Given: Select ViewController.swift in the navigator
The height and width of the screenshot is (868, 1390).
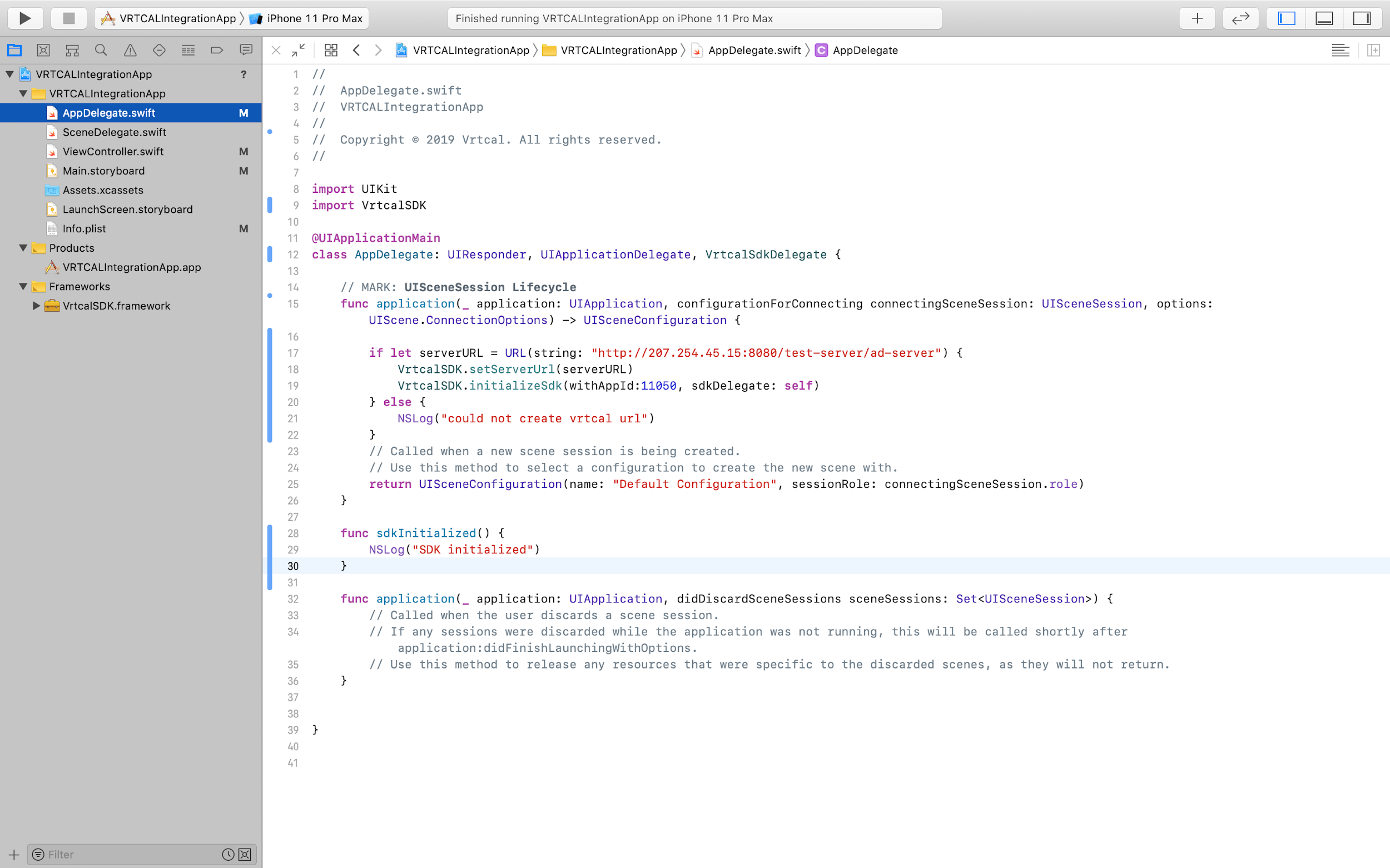Looking at the screenshot, I should pos(113,152).
